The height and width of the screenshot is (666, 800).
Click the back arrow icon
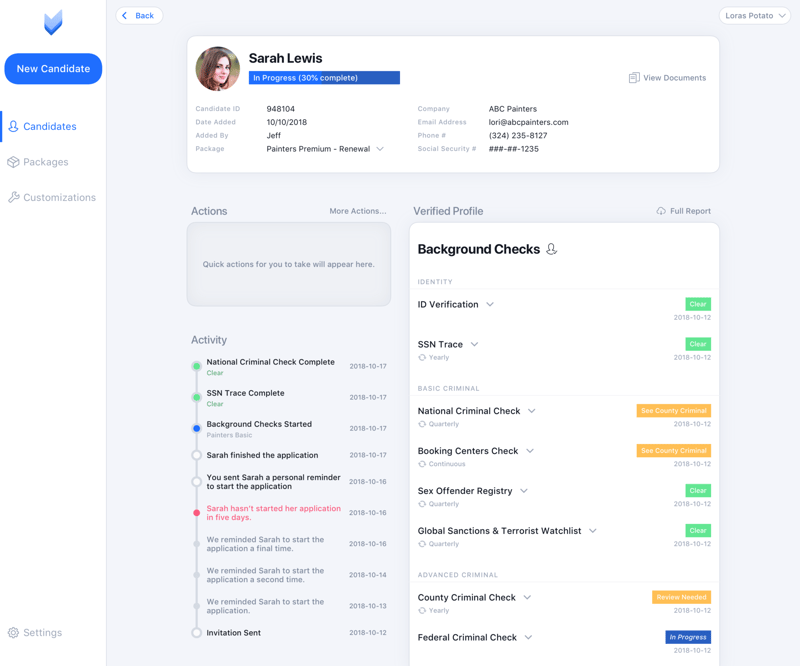124,15
